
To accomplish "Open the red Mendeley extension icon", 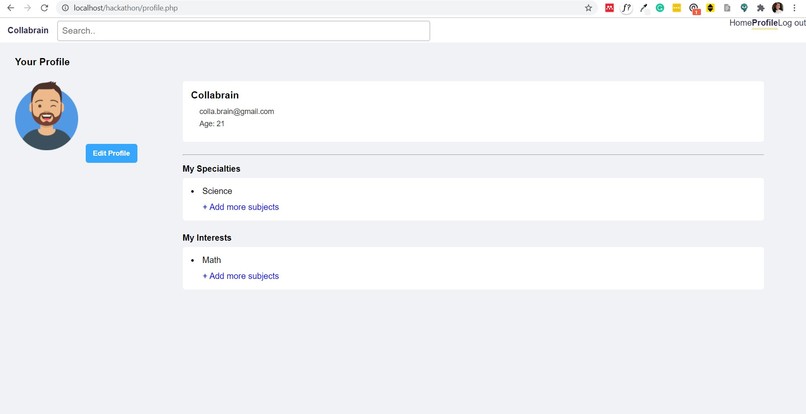I will pos(609,8).
